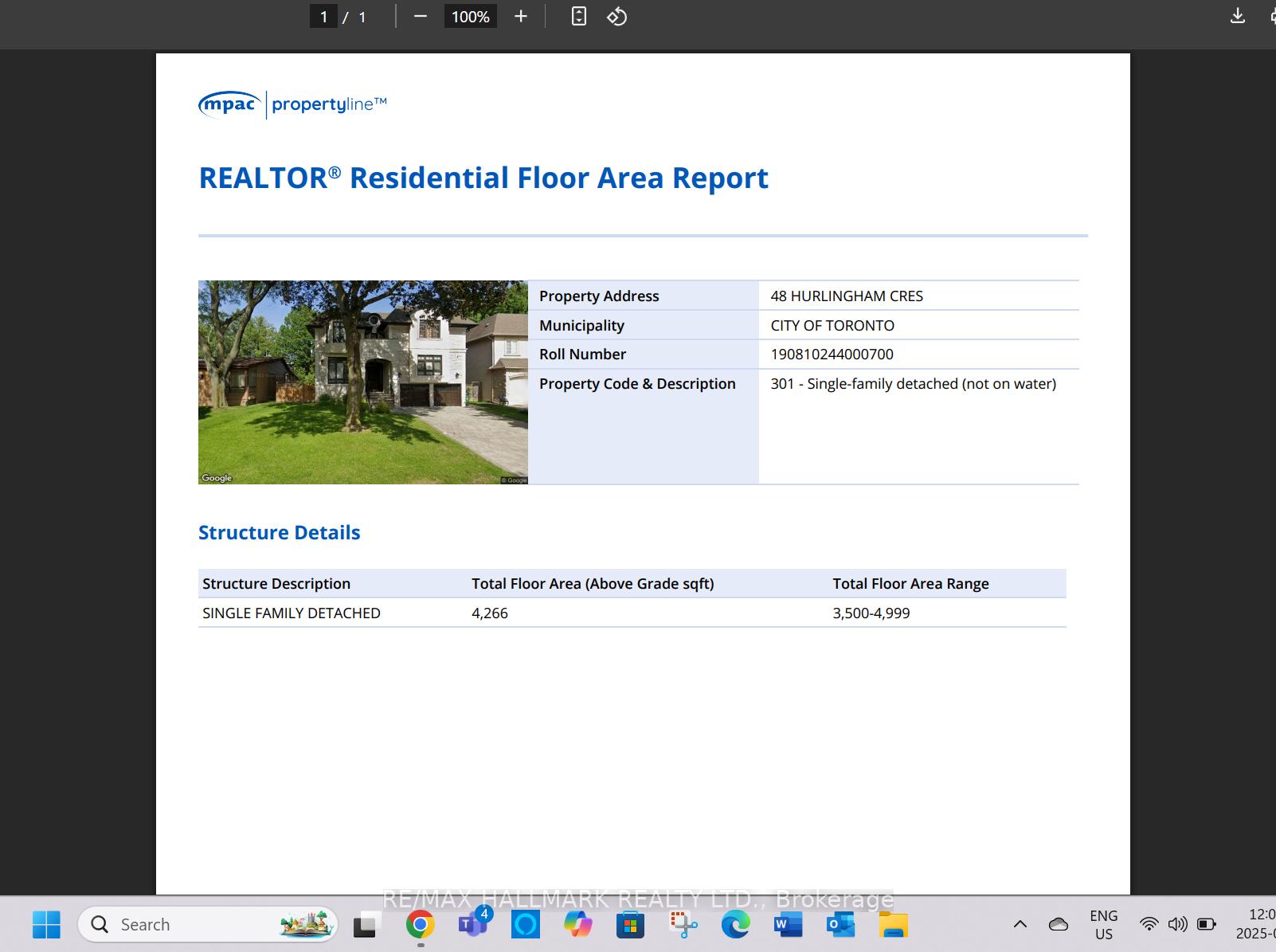Click the REALTOR Residential Floor Area Report title
1276x952 pixels.
pos(483,178)
